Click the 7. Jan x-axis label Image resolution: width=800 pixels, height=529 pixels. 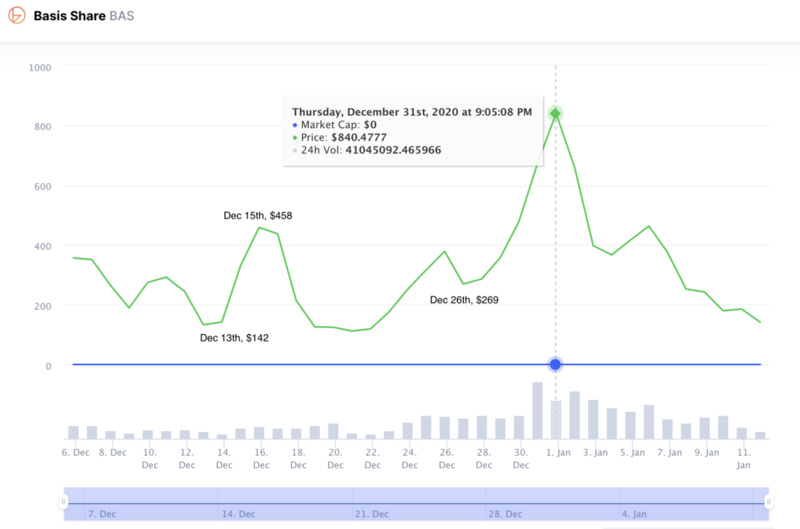(x=669, y=452)
